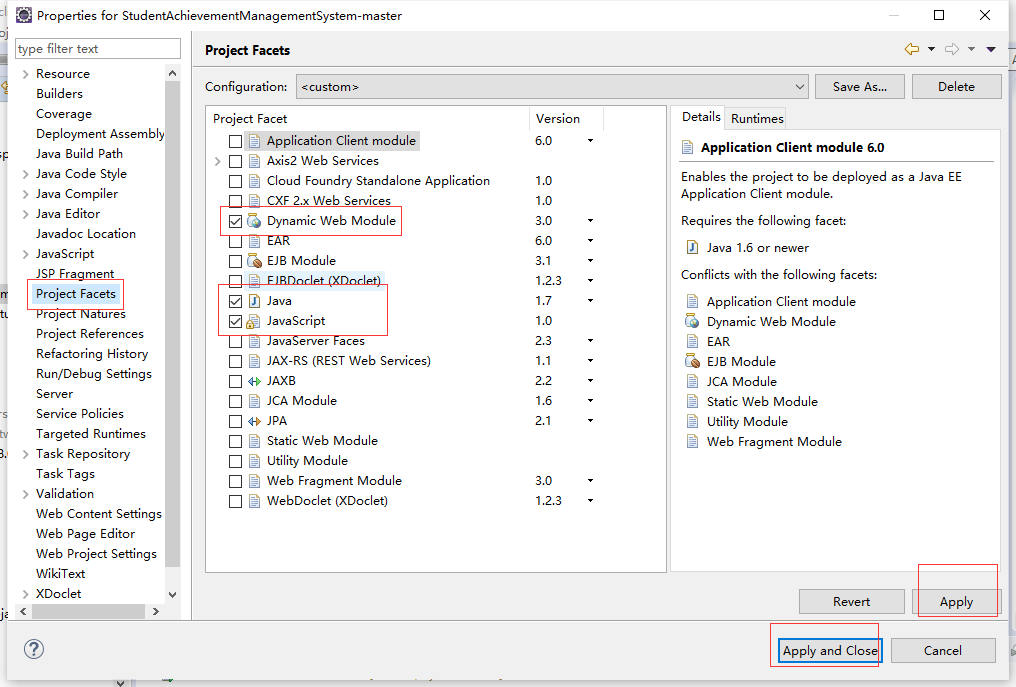Select Targeted Runtimes in the sidebar
Viewport: 1016px width, 687px height.
tap(91, 434)
